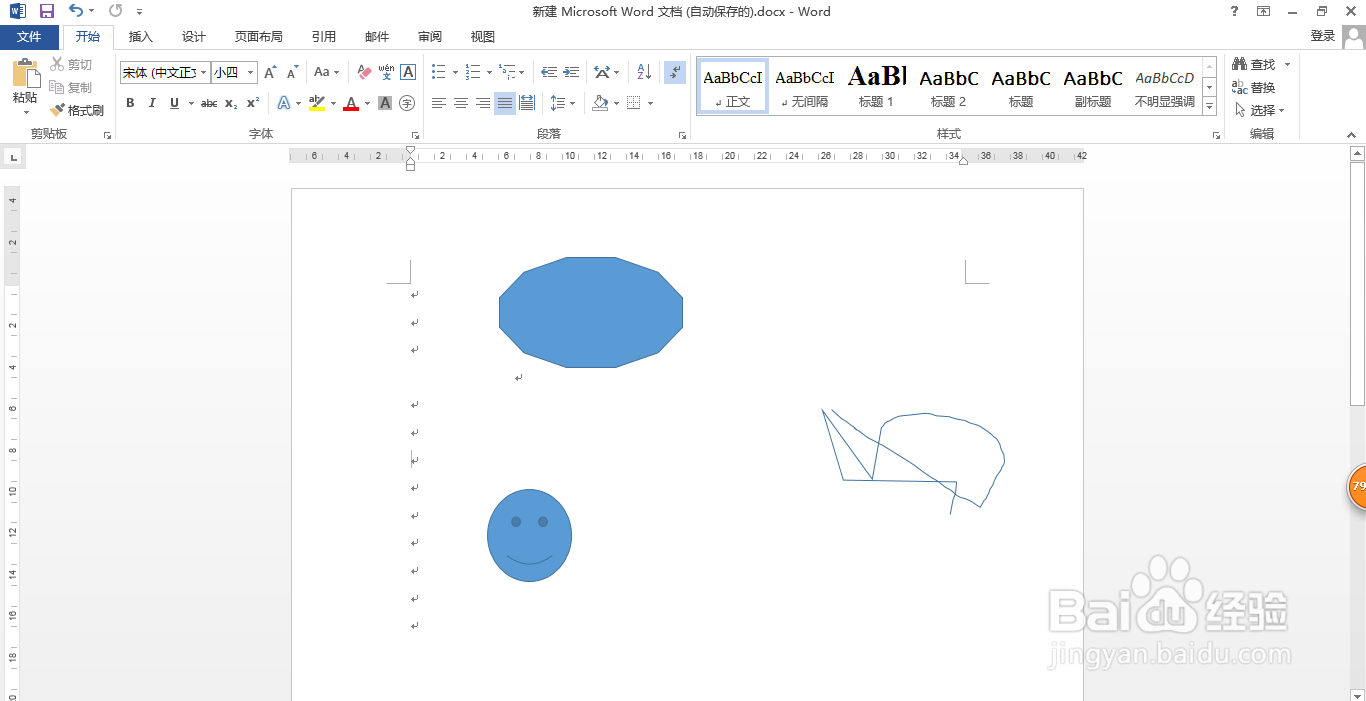Open the font size dropdown (小四)
This screenshot has height=701, width=1366.
[250, 72]
